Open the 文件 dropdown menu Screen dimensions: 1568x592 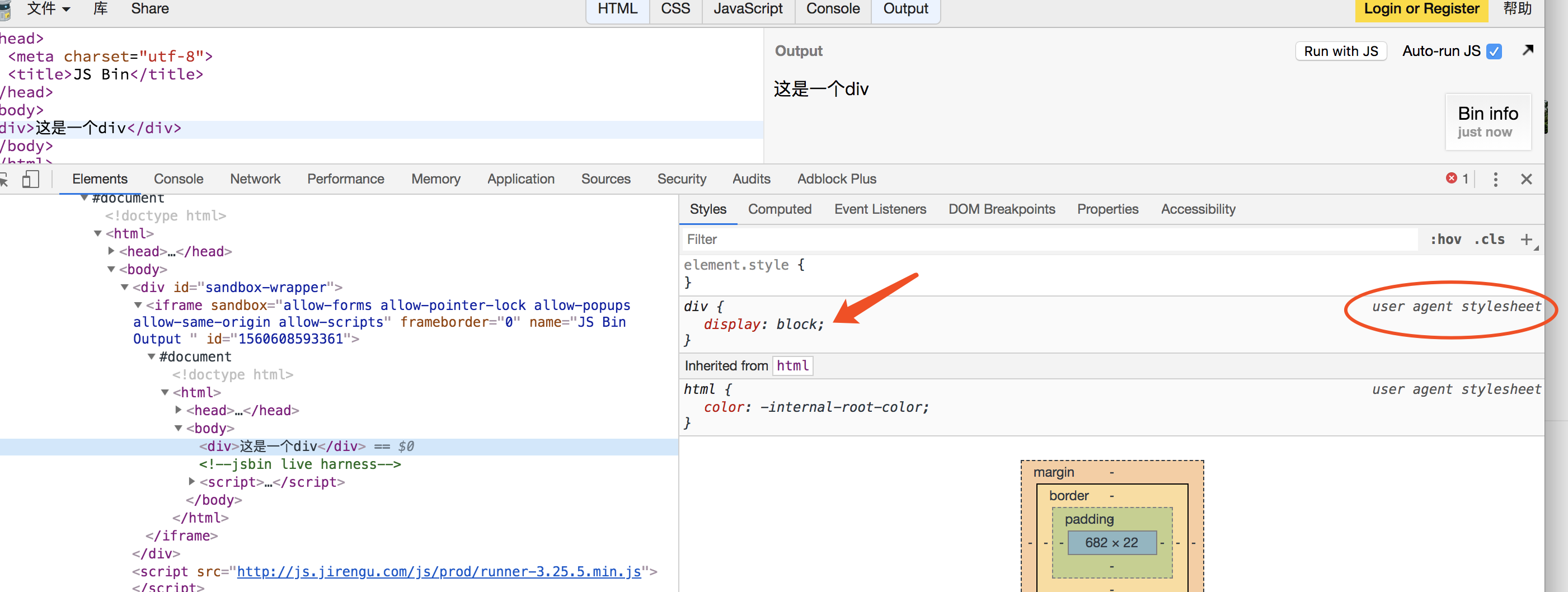49,8
